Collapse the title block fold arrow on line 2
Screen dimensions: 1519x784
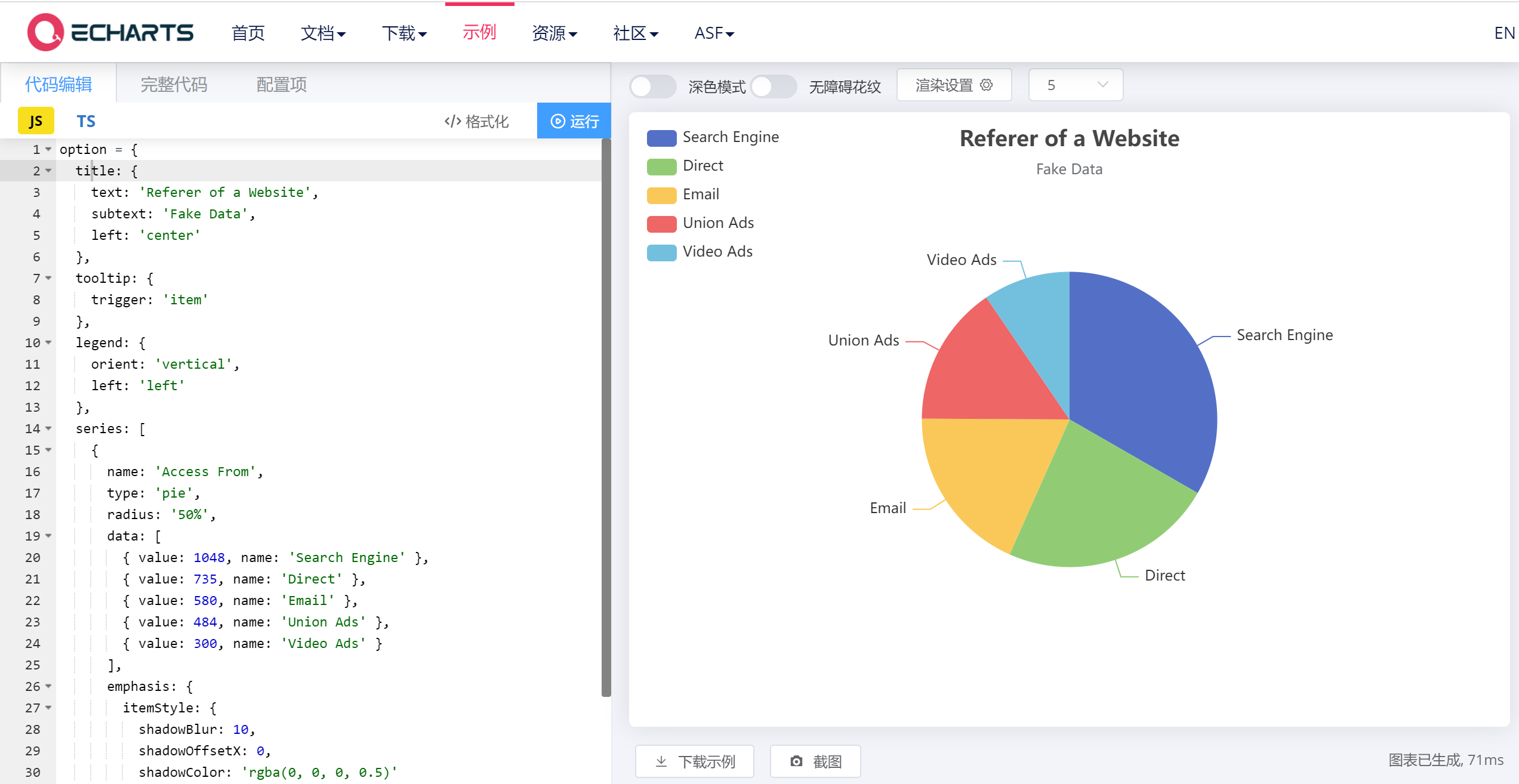pyautogui.click(x=48, y=171)
